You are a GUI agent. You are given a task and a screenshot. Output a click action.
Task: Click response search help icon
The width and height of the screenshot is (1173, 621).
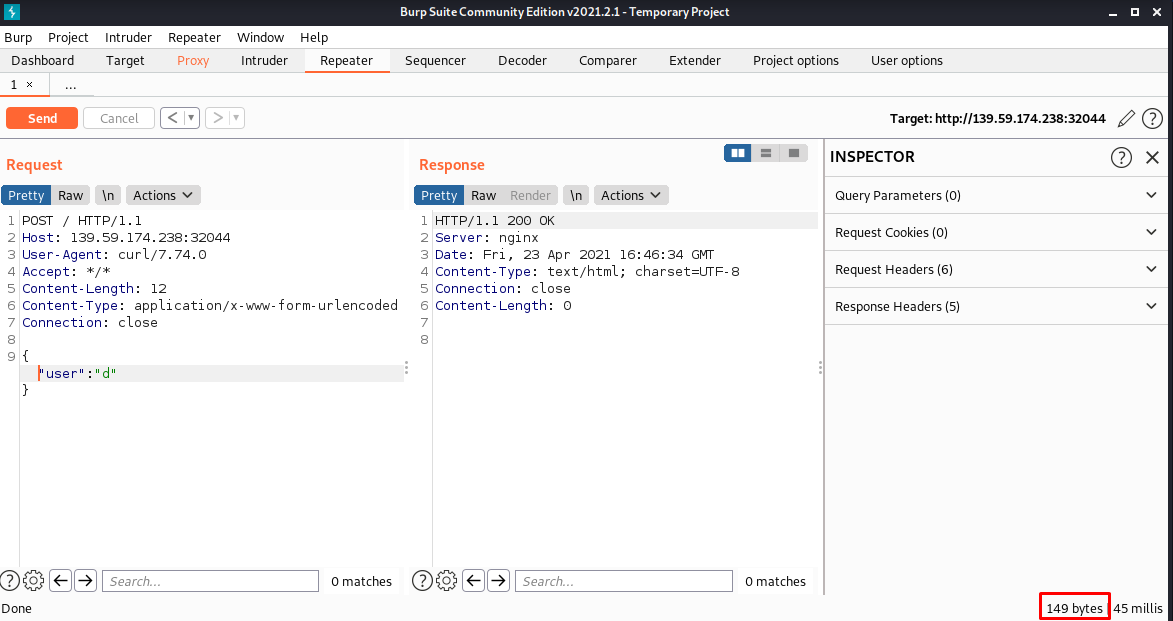point(423,581)
